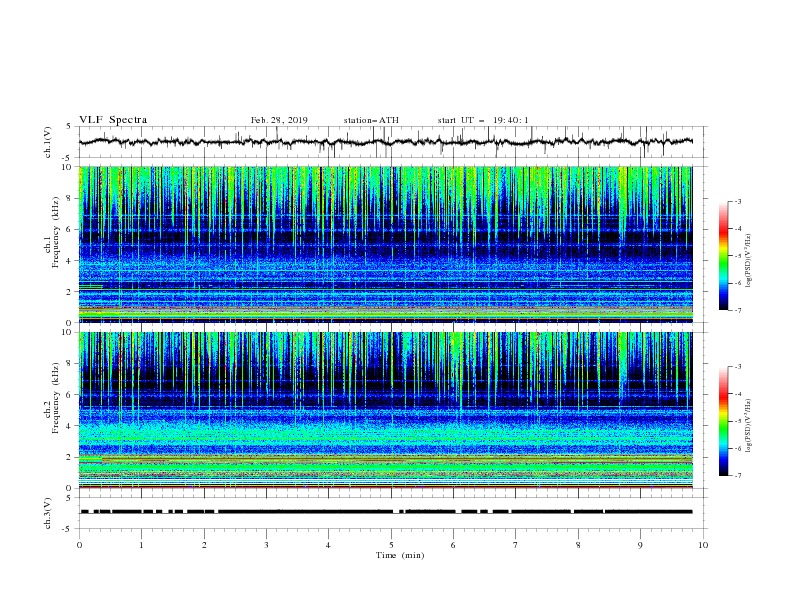Click the ch.2 PSD color scale bar
This screenshot has width=792, height=612.
coord(723,421)
